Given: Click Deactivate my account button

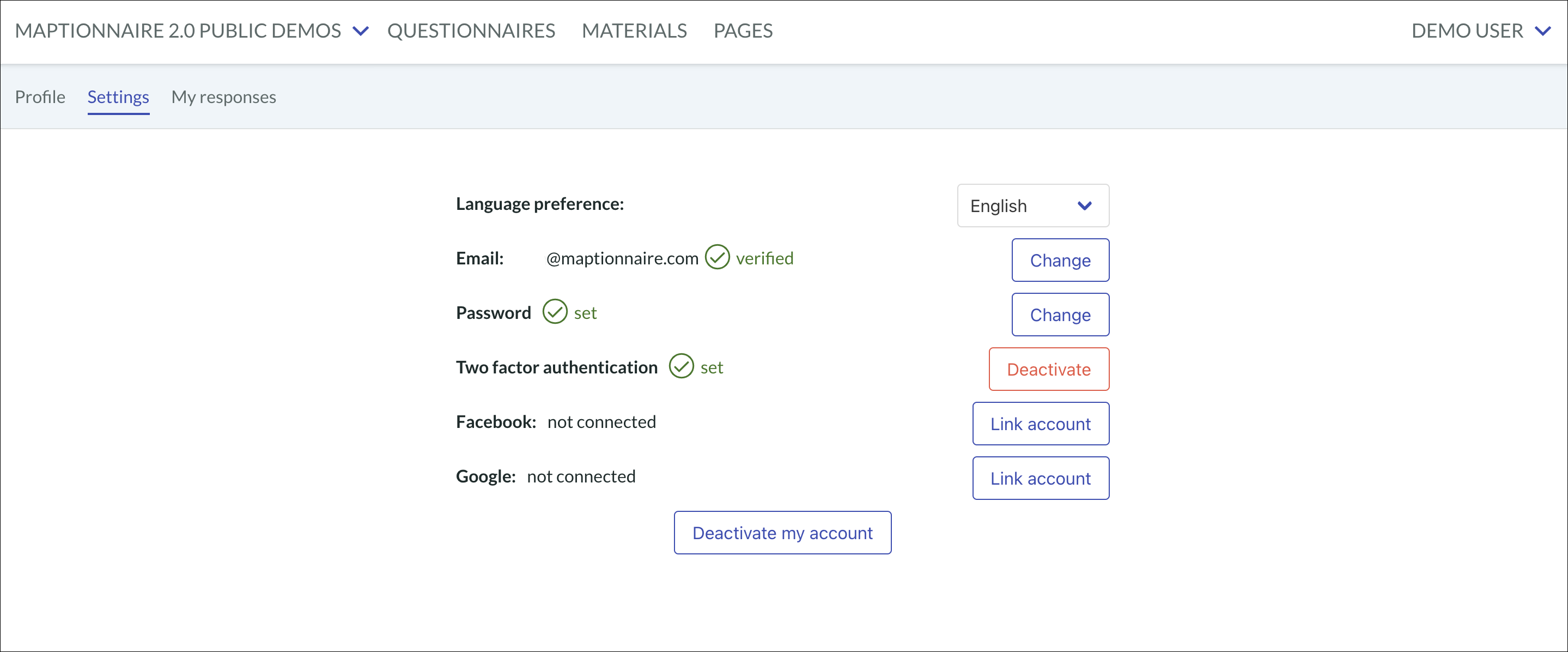Looking at the screenshot, I should pos(782,533).
